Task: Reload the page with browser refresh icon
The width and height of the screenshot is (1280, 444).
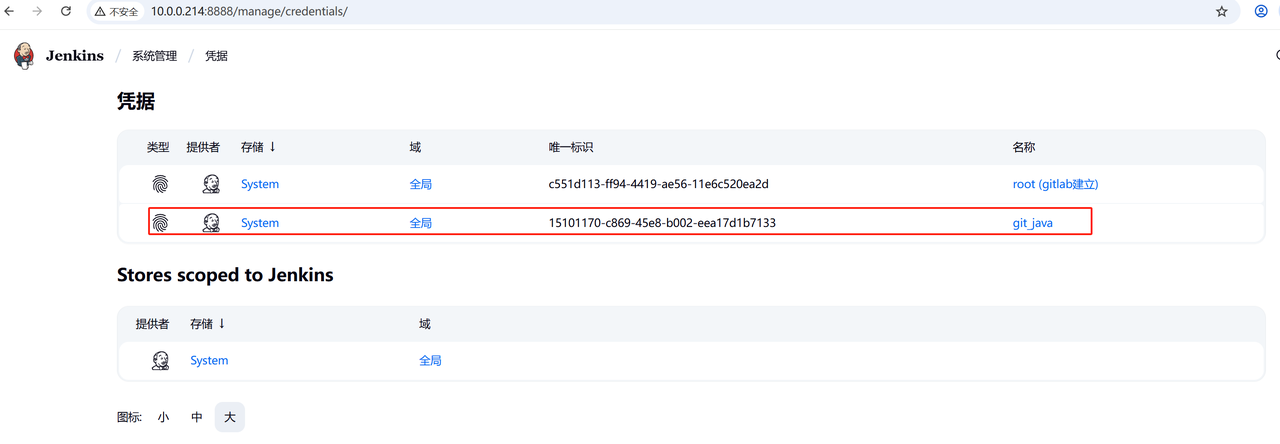Action: click(66, 12)
